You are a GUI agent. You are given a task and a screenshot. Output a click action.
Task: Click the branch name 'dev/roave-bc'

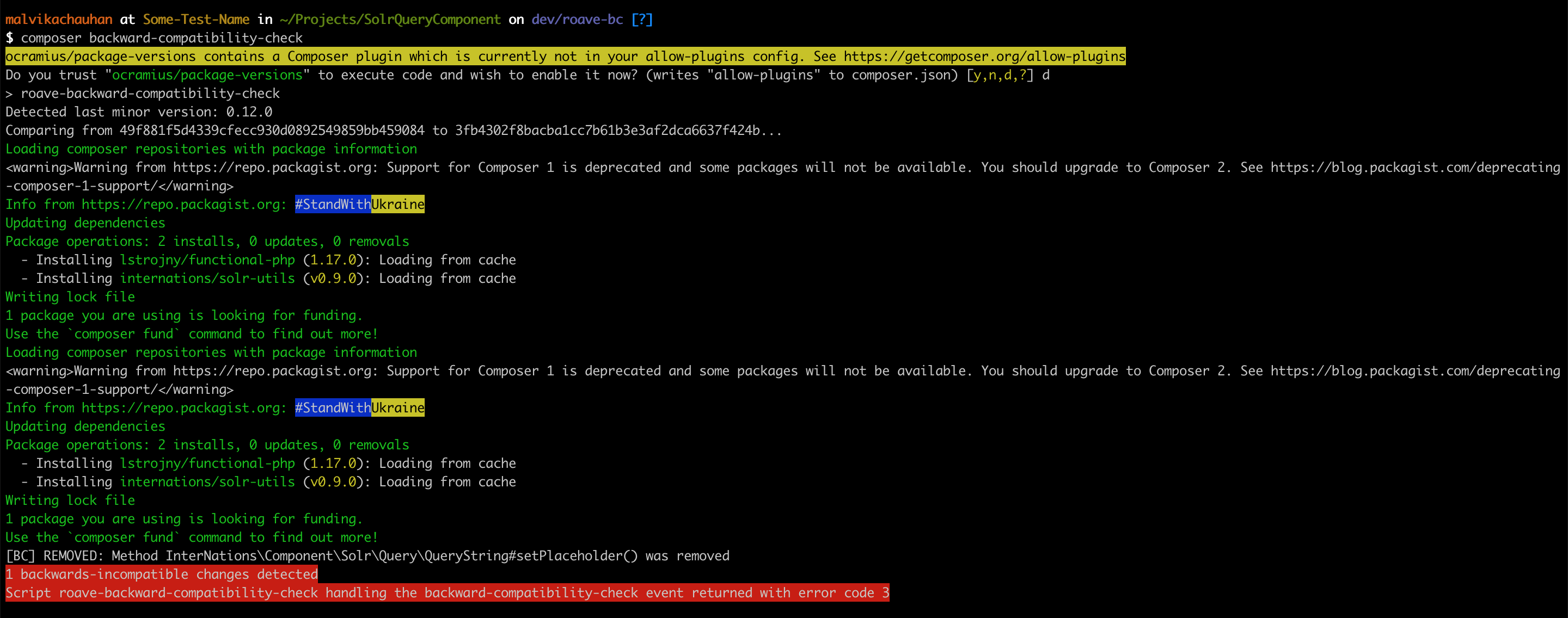[x=577, y=20]
